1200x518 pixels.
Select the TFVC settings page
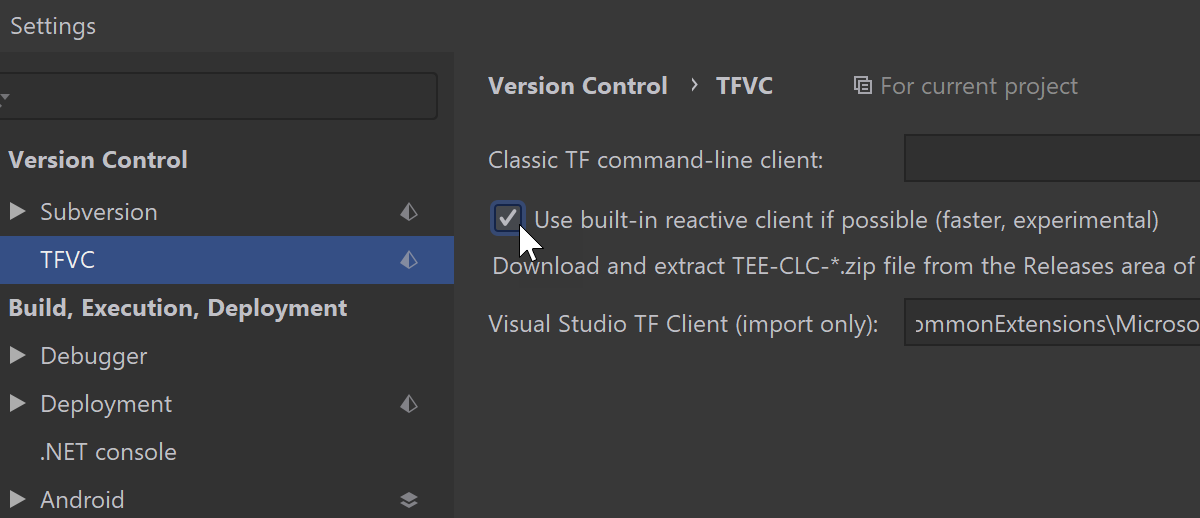pos(226,260)
